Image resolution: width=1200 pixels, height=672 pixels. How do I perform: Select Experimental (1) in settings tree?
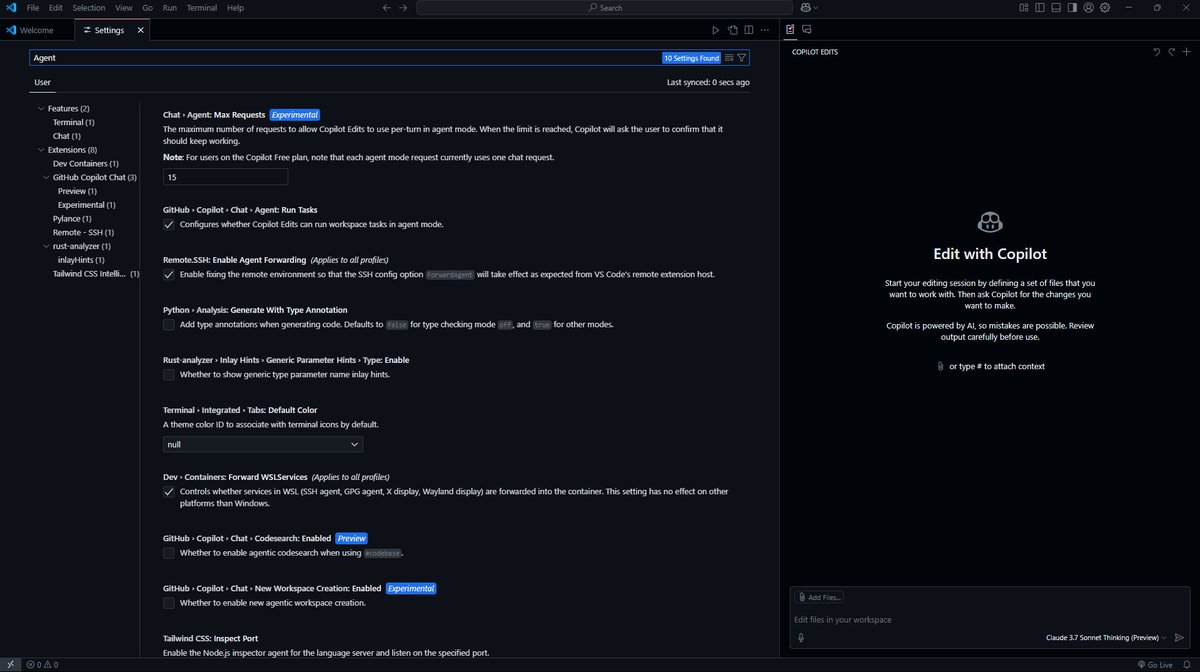pos(87,204)
